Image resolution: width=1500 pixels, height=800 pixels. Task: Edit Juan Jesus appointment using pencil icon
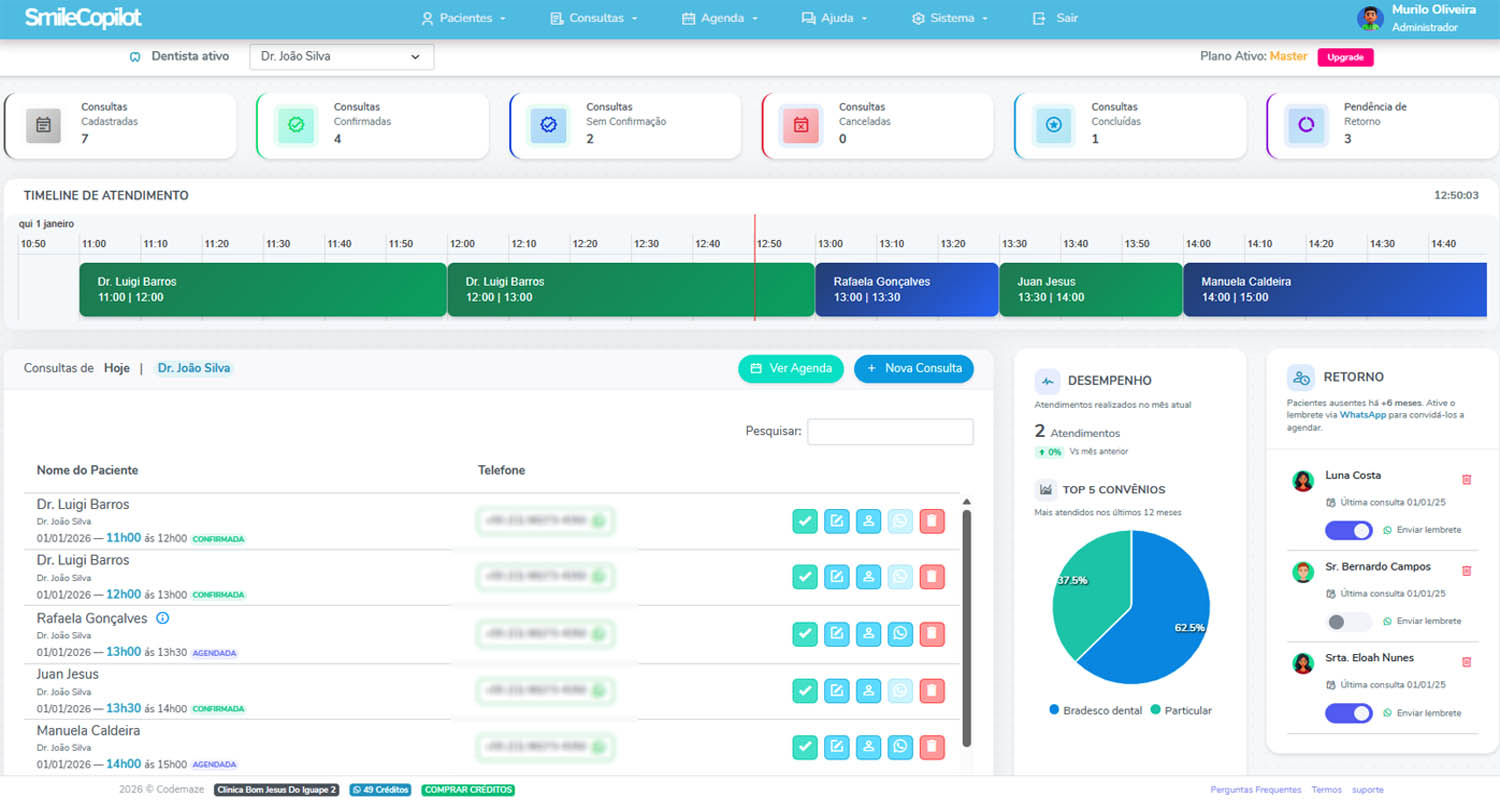click(x=837, y=690)
